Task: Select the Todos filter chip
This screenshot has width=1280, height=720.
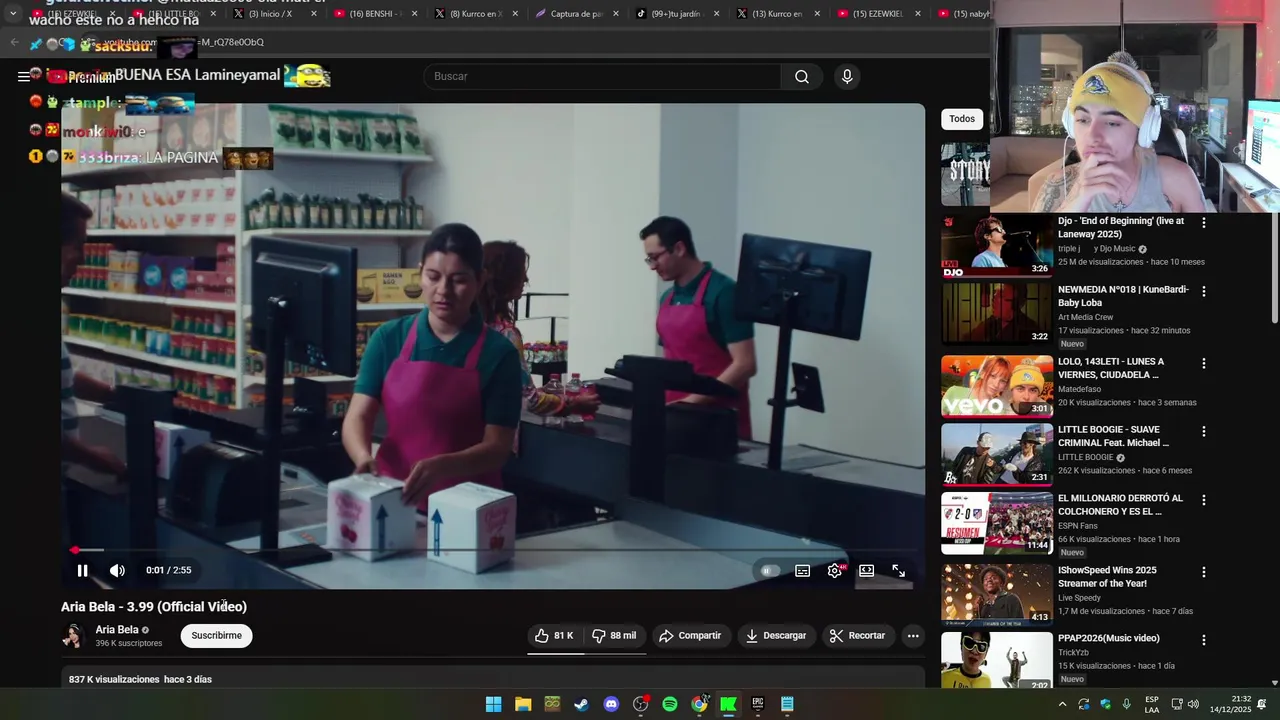Action: [x=962, y=119]
